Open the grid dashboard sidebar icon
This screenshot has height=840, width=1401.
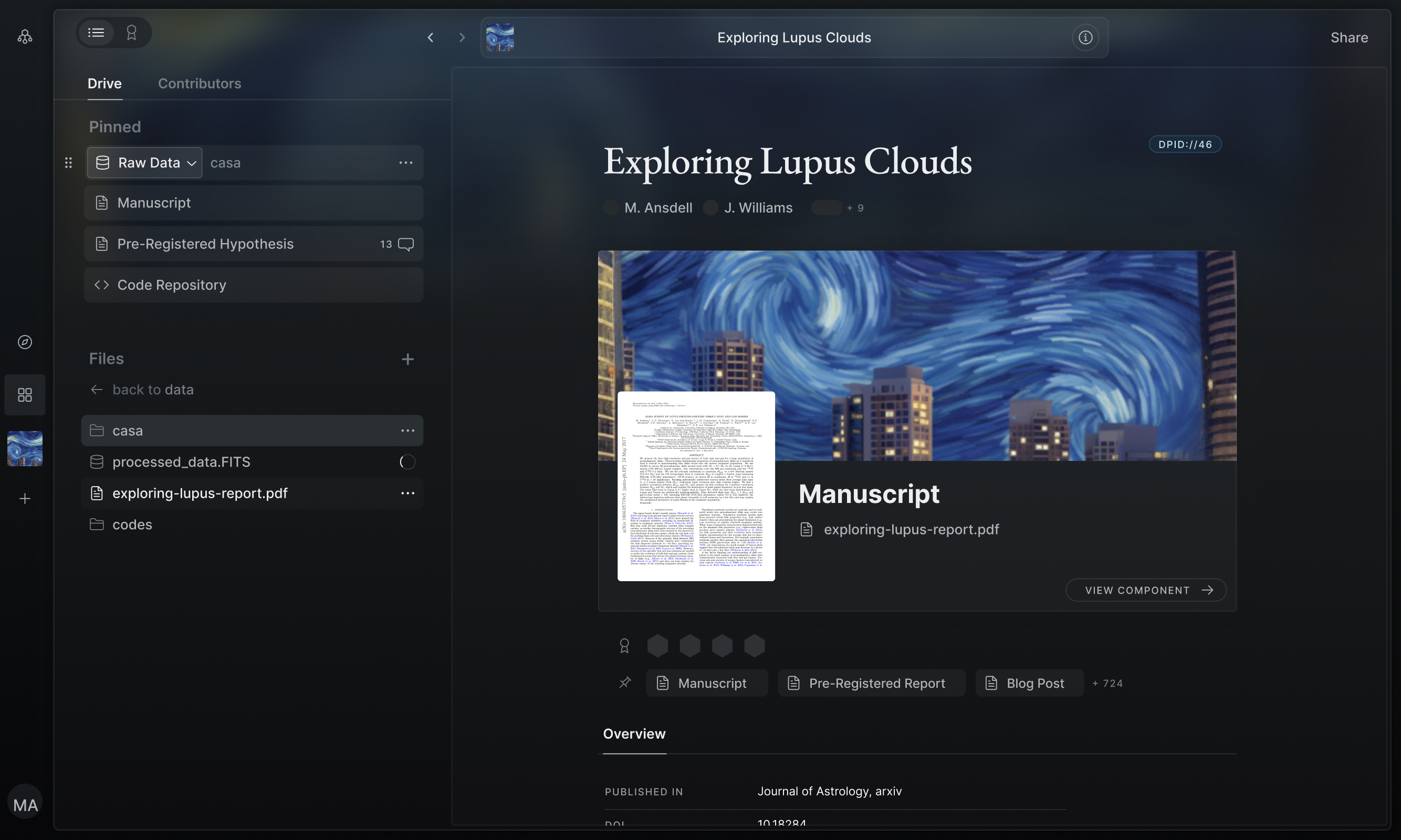25,394
